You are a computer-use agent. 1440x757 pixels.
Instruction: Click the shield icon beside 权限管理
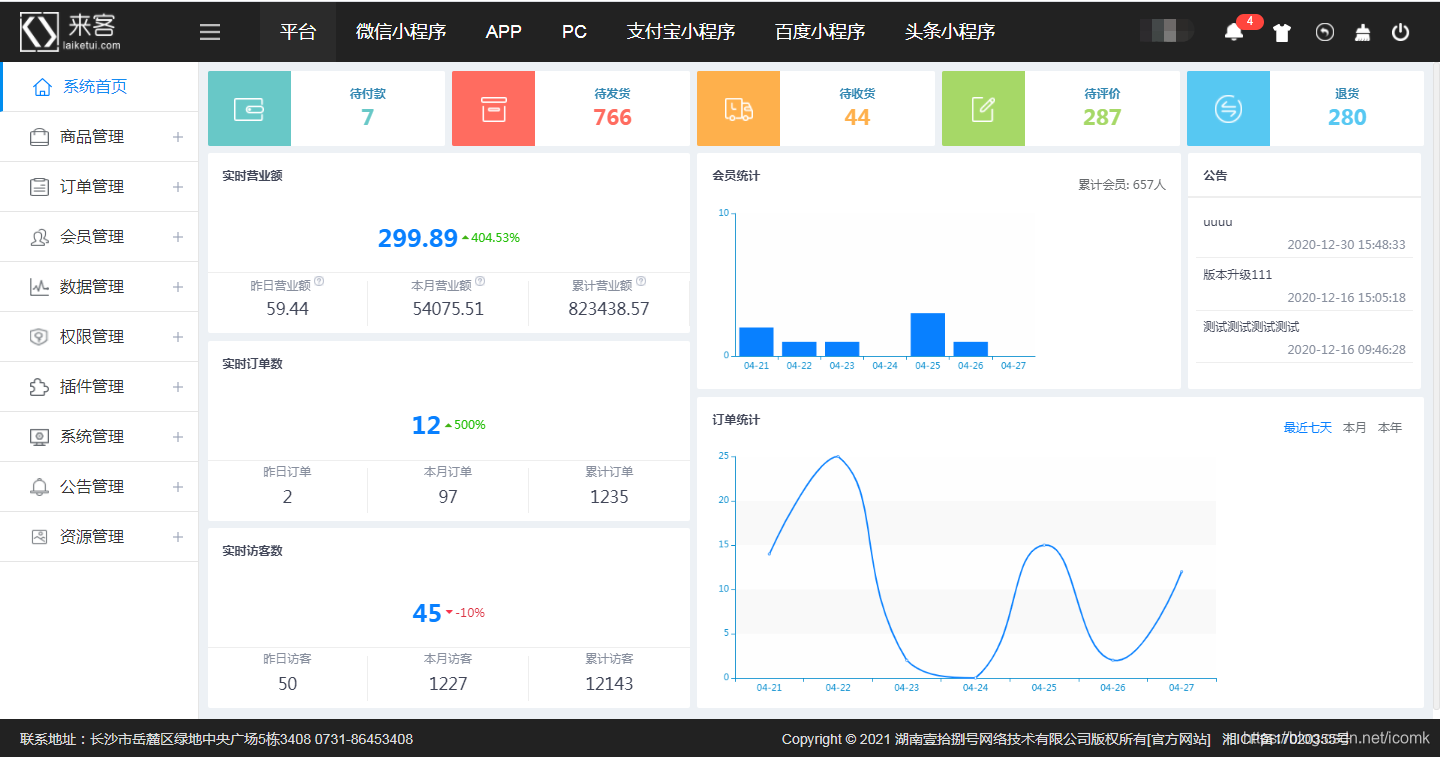[39, 337]
